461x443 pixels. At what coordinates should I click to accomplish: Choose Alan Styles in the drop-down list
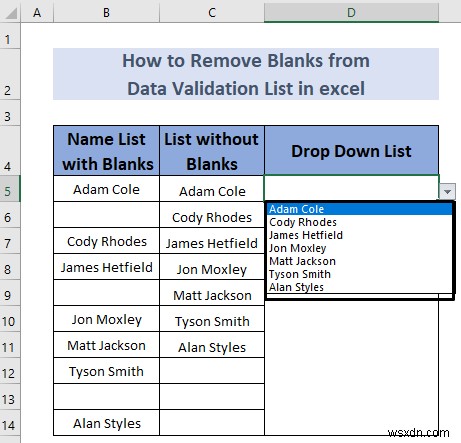[x=359, y=287]
